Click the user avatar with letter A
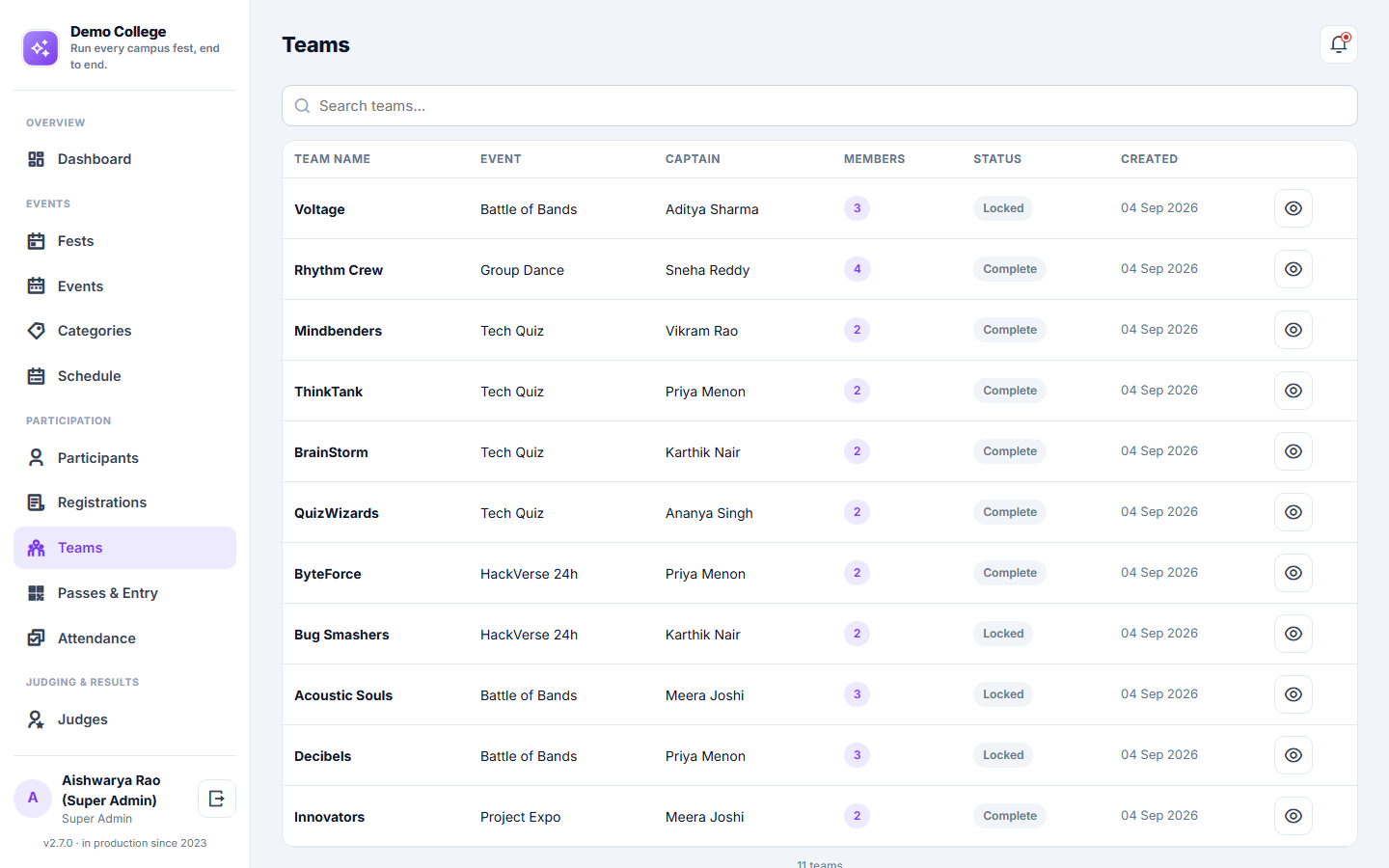Viewport: 1389px width, 868px height. point(33,799)
